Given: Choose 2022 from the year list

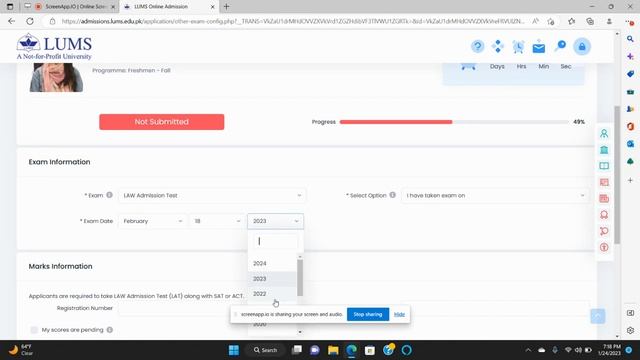Looking at the screenshot, I should [x=272, y=294].
